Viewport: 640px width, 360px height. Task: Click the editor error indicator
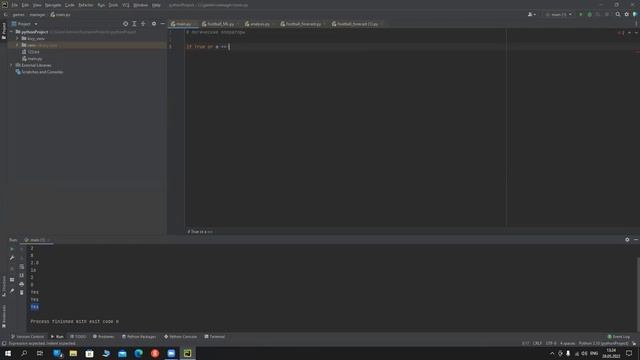tap(621, 33)
